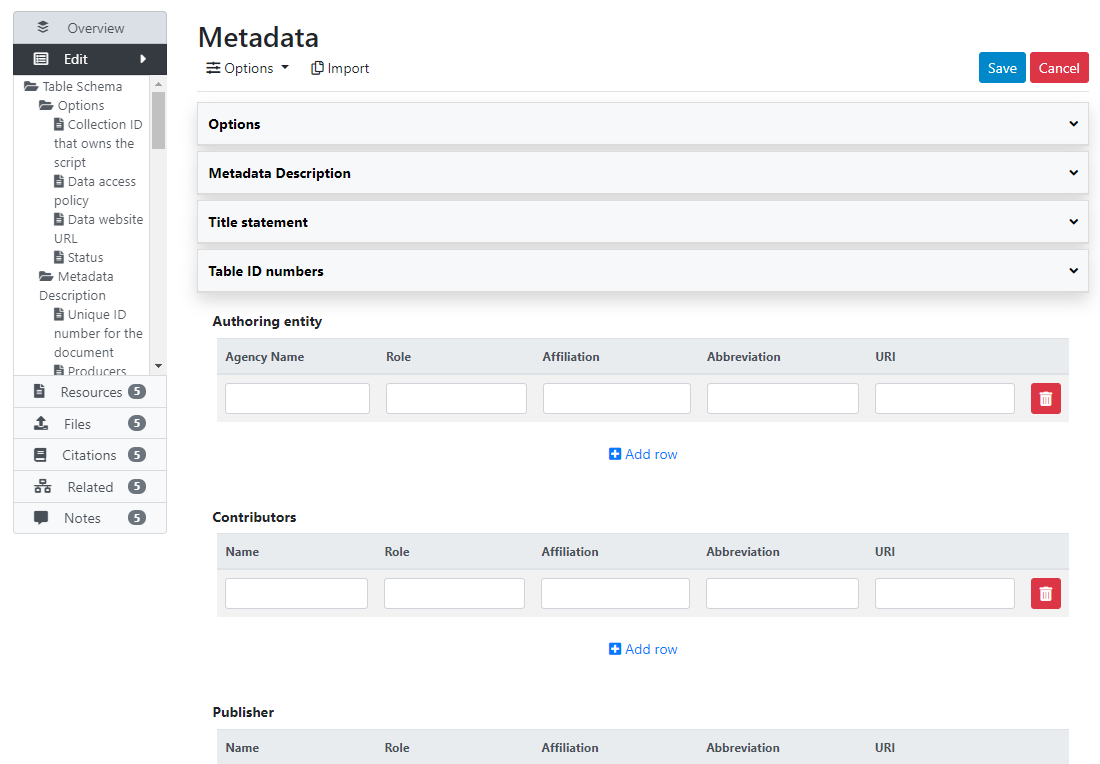Click file icon beside Collection ID
Viewport: 1100px width, 764px height.
point(59,124)
